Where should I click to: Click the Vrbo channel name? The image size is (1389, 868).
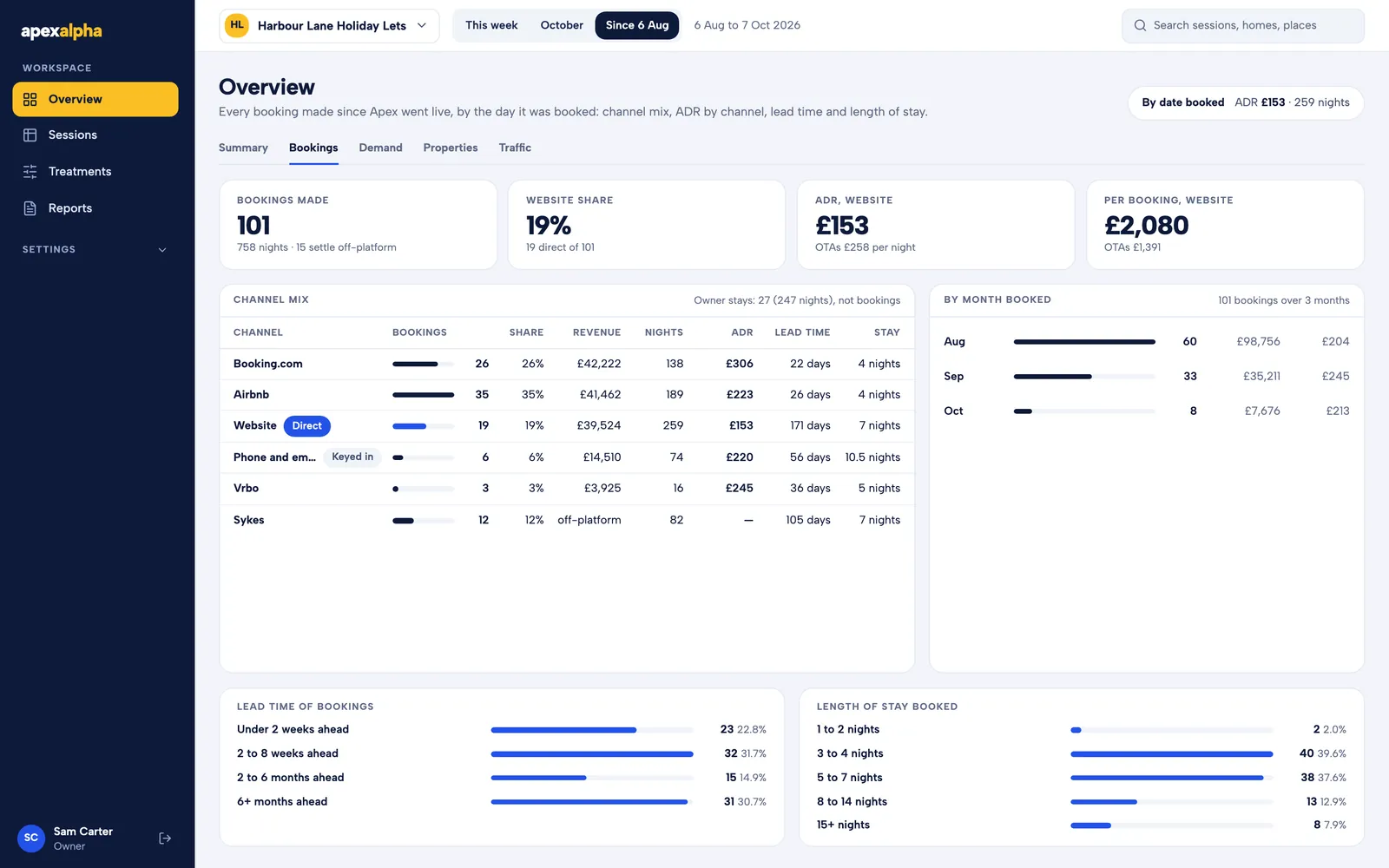tap(246, 488)
